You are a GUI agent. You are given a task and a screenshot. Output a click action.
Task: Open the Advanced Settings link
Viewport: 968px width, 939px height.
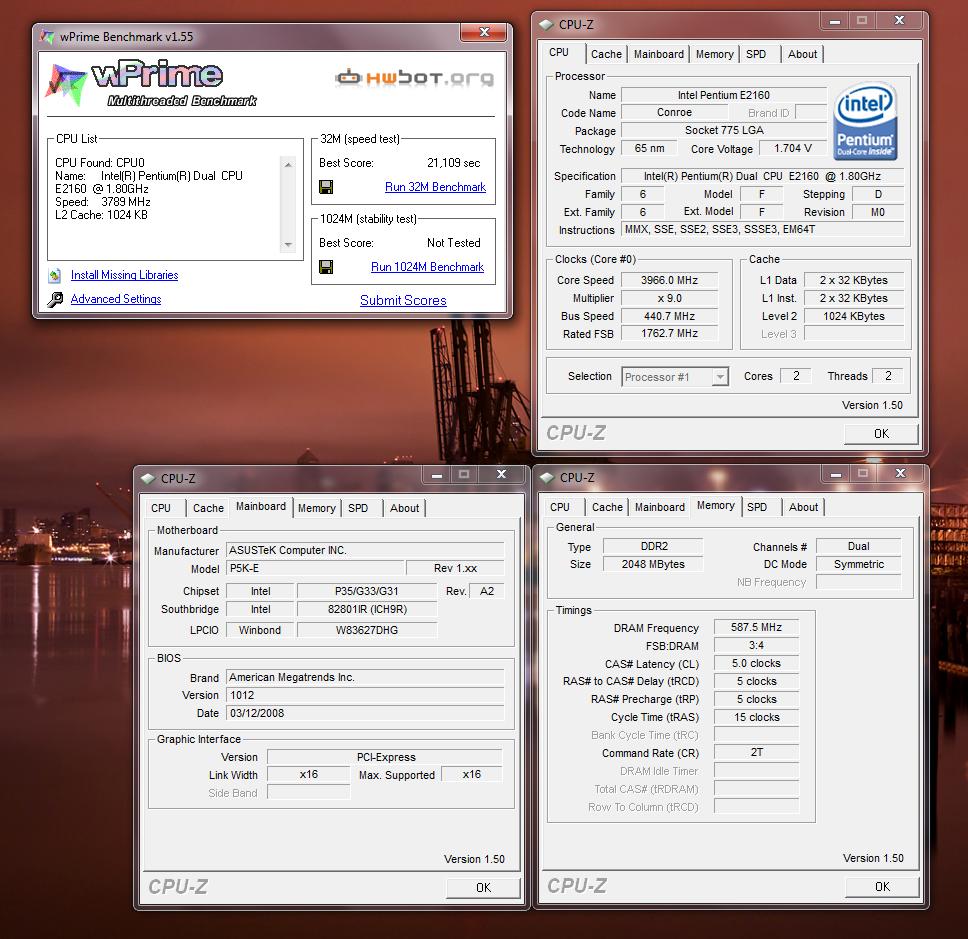pos(115,299)
